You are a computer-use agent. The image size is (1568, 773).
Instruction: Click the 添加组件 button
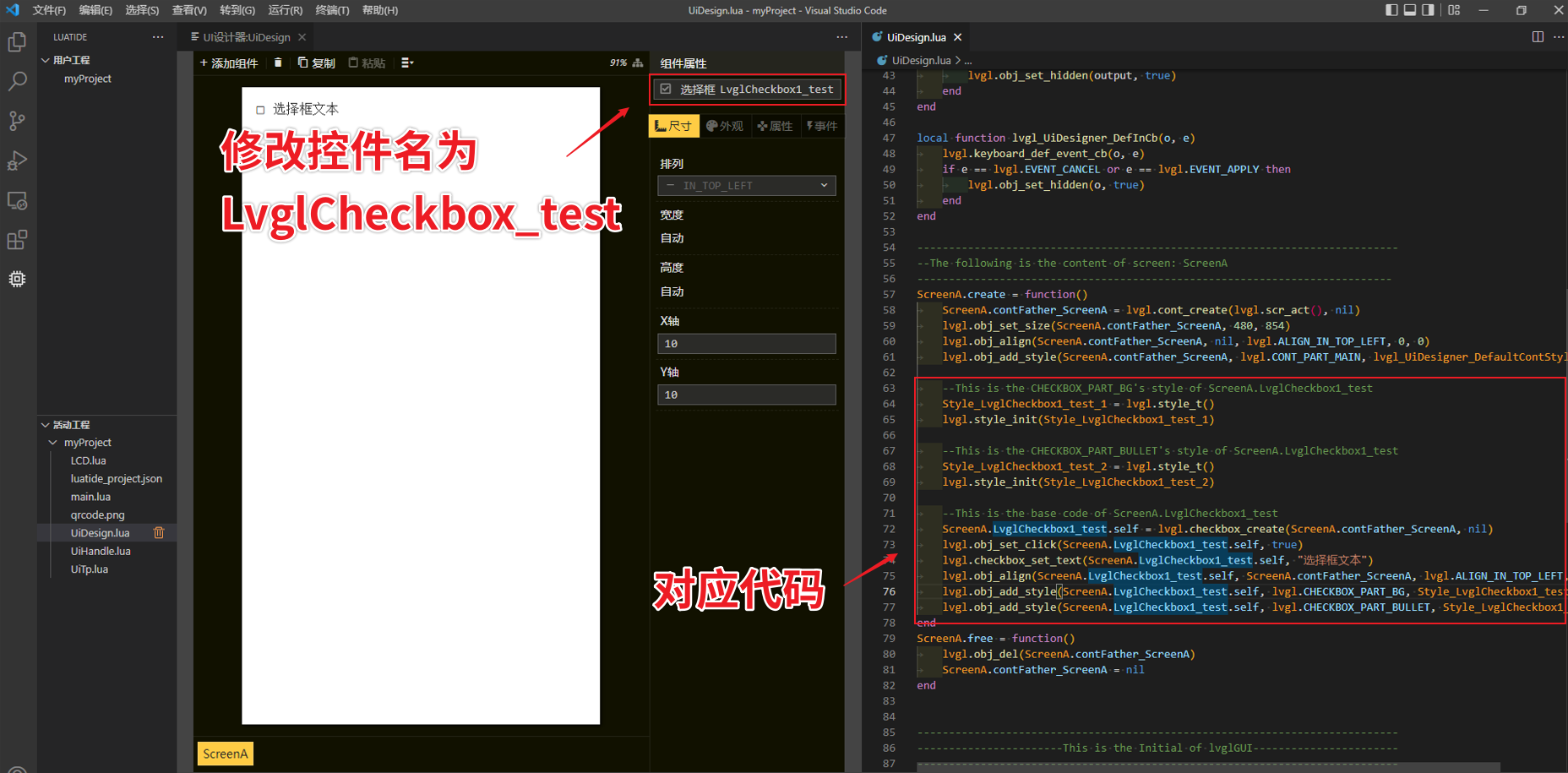coord(229,63)
